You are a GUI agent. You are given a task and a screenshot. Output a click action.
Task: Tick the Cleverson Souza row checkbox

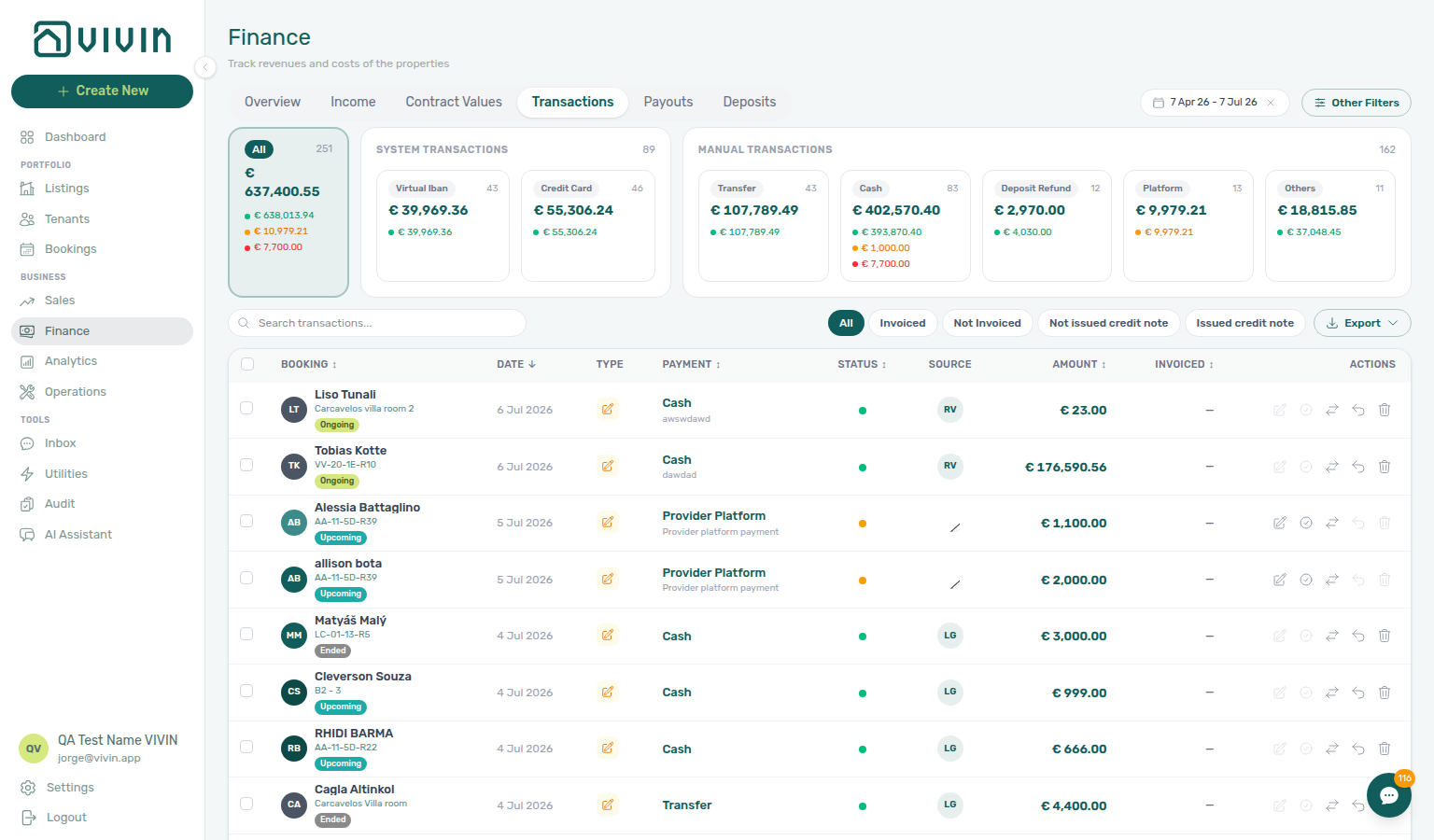(x=246, y=691)
